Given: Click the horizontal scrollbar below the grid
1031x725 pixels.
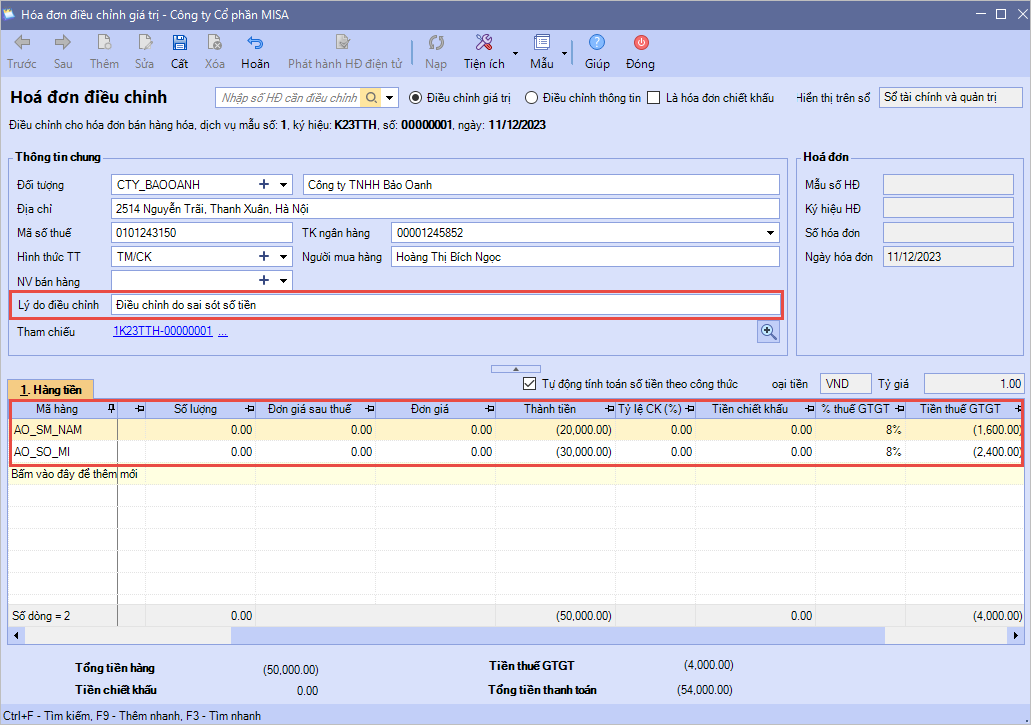Looking at the screenshot, I should click(x=557, y=635).
